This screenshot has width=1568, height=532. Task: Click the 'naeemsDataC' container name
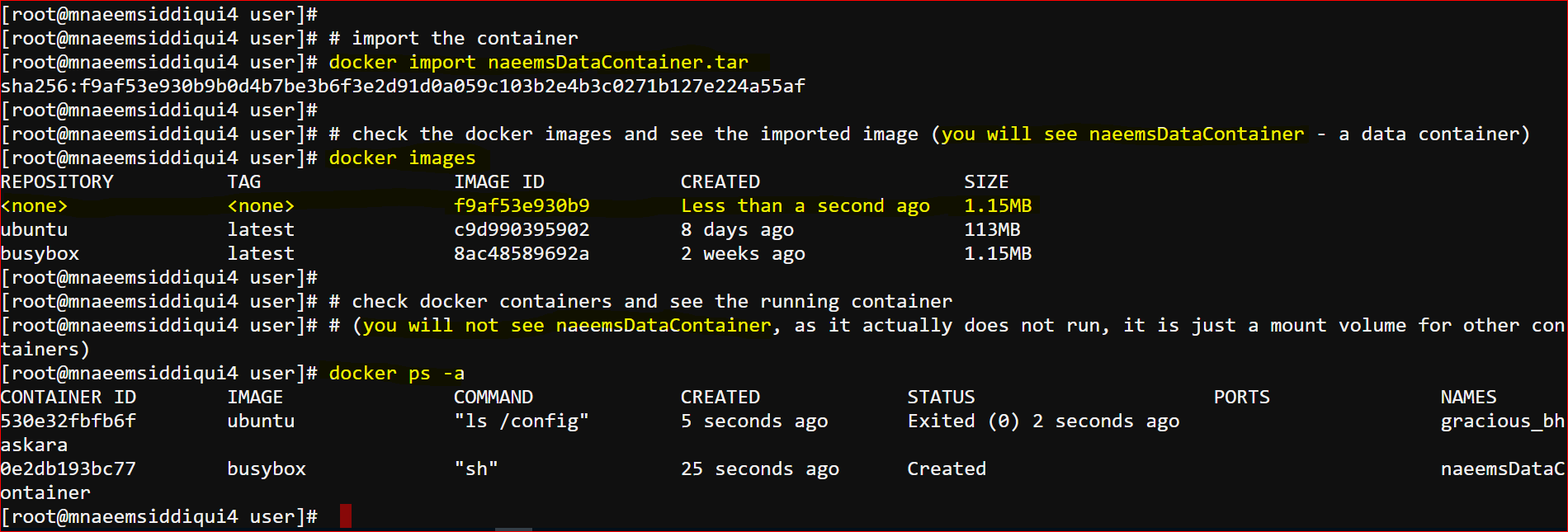click(1503, 469)
